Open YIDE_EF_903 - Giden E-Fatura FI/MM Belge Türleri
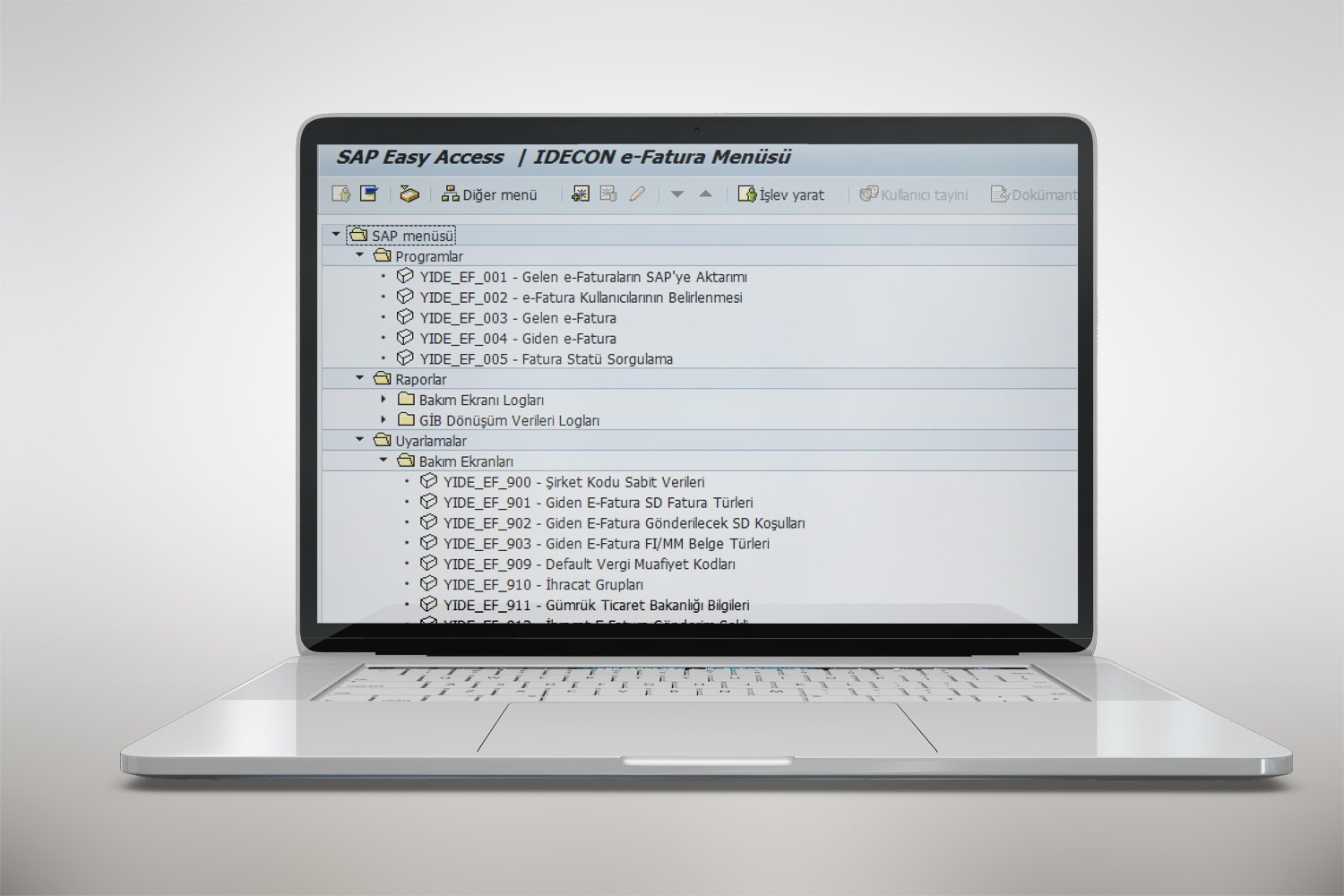 pyautogui.click(x=607, y=544)
